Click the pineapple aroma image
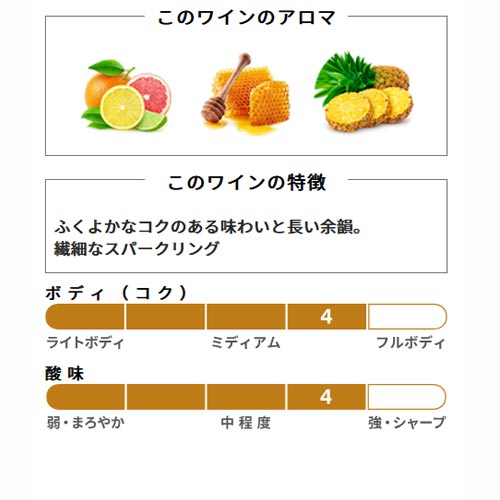Viewport: 500px width, 500px height. [x=364, y=92]
